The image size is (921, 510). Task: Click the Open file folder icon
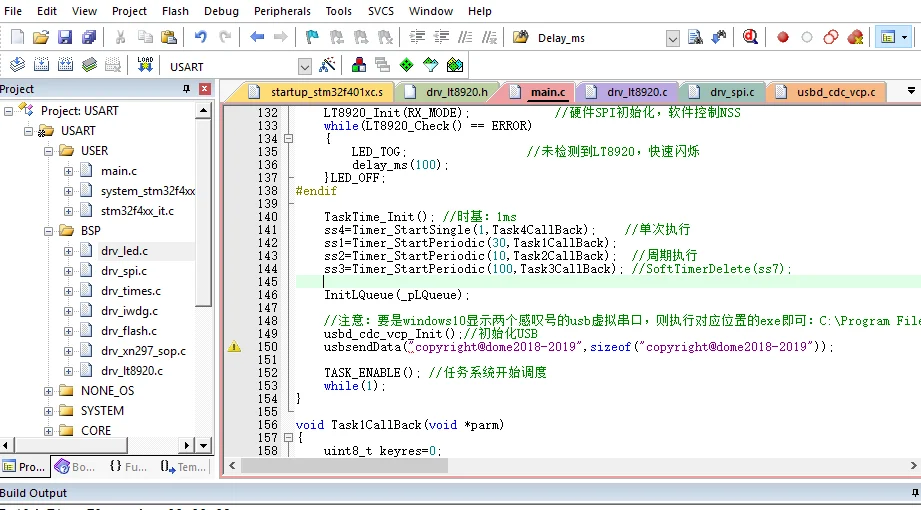[41, 38]
